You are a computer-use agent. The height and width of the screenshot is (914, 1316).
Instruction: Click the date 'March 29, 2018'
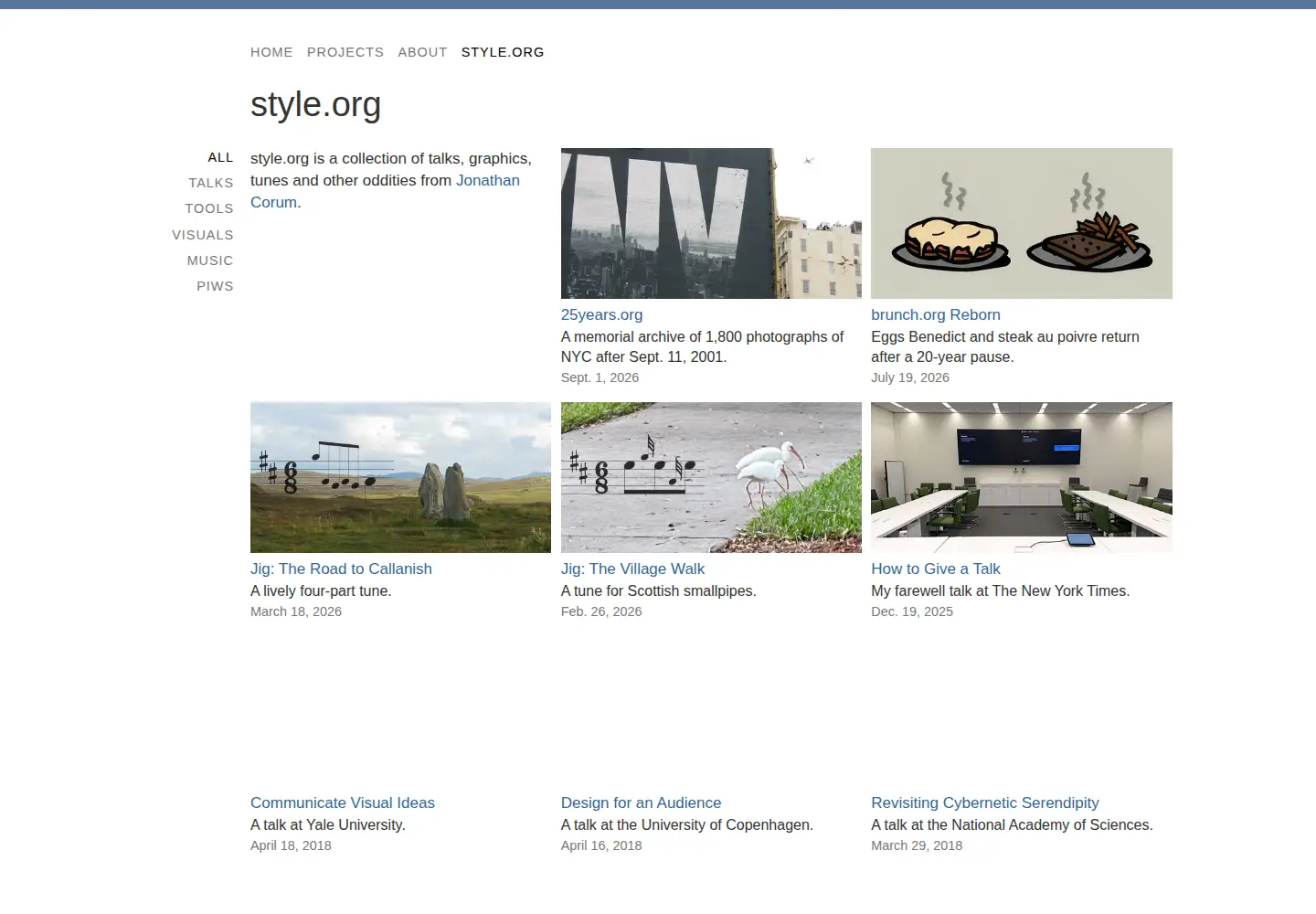[x=917, y=845]
